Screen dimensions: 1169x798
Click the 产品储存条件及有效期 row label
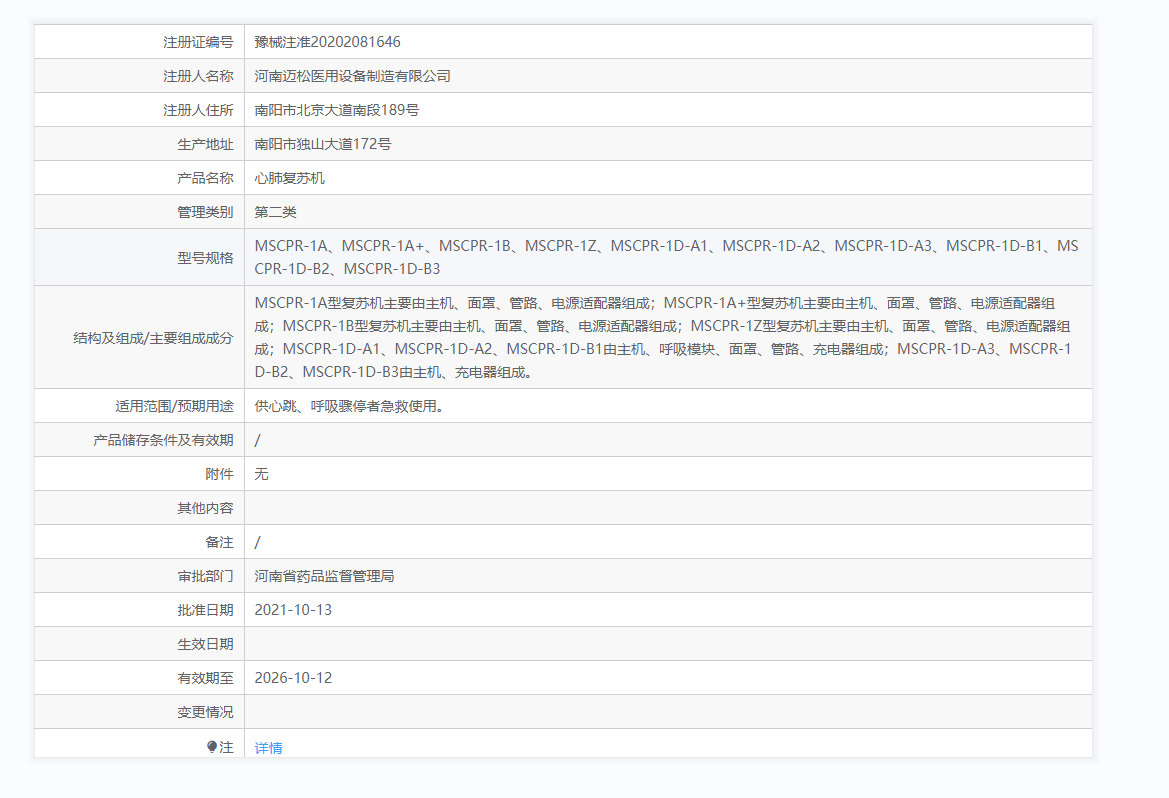point(163,440)
